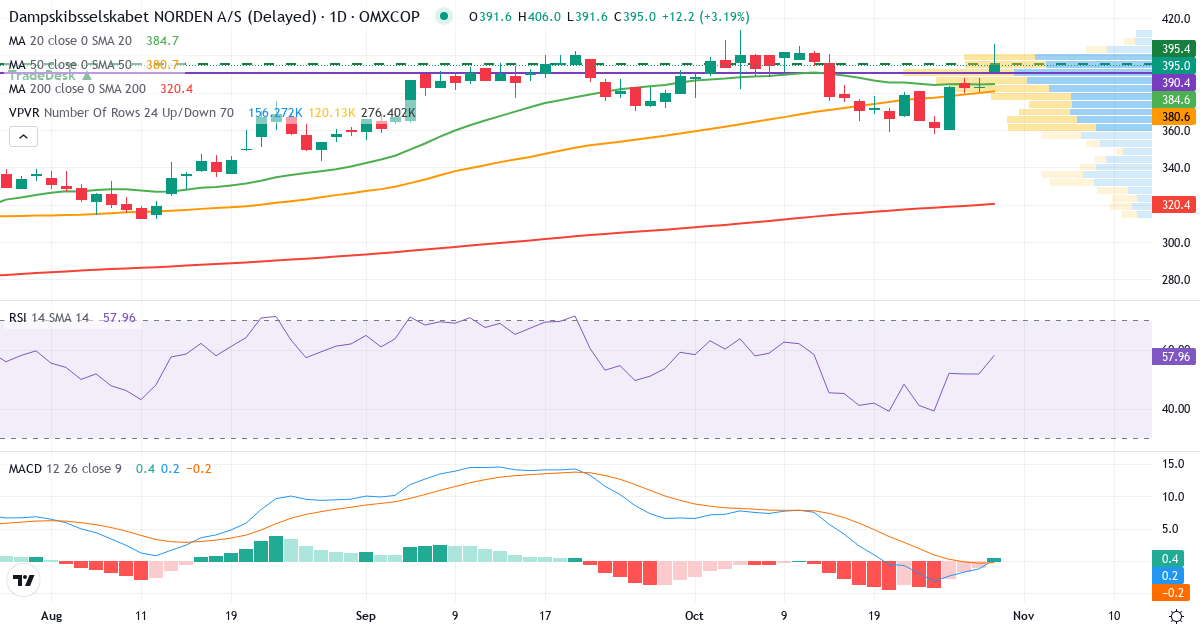Image resolution: width=1200 pixels, height=630 pixels.
Task: Select the VPVR Number Of Rows legend
Action: pos(120,113)
